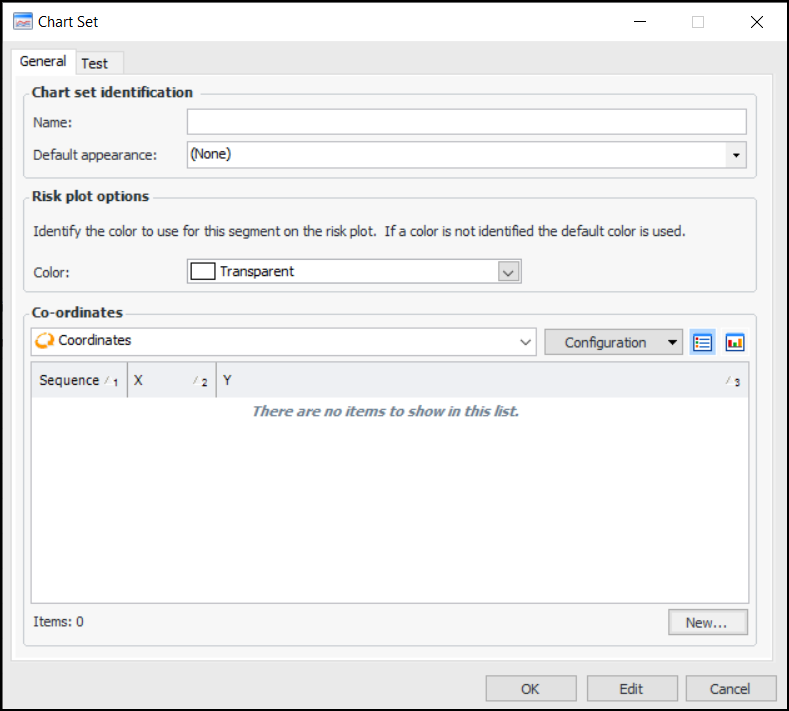Image resolution: width=789 pixels, height=711 pixels.
Task: Switch to list view icon
Action: pyautogui.click(x=702, y=342)
